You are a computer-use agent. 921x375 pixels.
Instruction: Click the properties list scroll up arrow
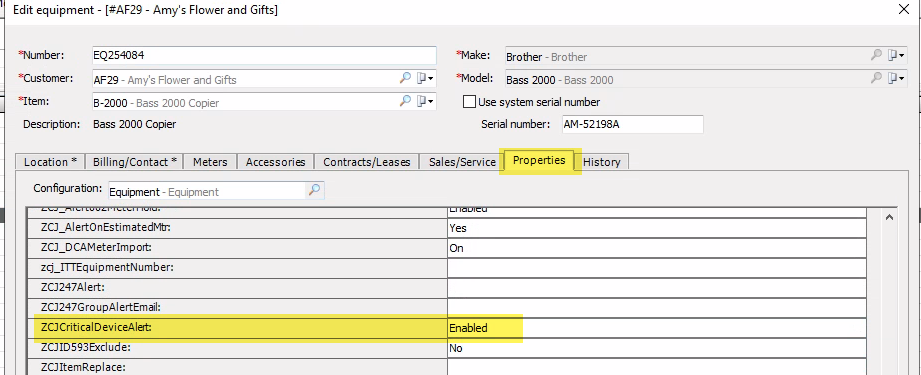click(x=889, y=217)
